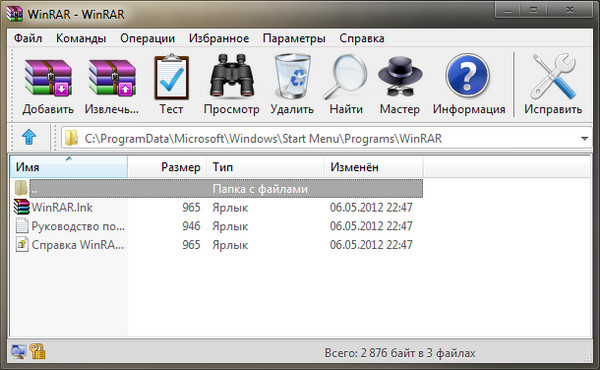This screenshot has width=600, height=370.
Task: Click WinRAR.lnk date 06.05.2012 22:47
Action: pyautogui.click(x=371, y=207)
